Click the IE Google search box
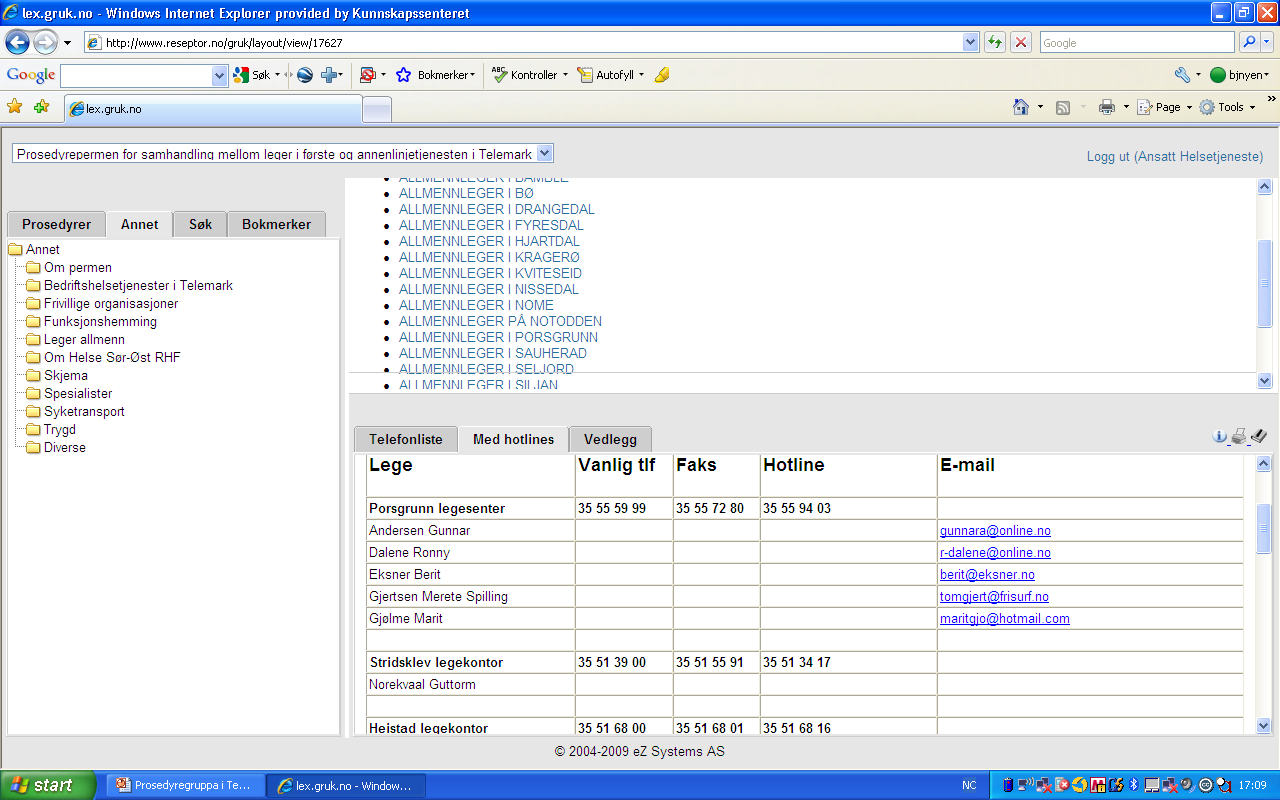The height and width of the screenshot is (800, 1280). pyautogui.click(x=1138, y=42)
